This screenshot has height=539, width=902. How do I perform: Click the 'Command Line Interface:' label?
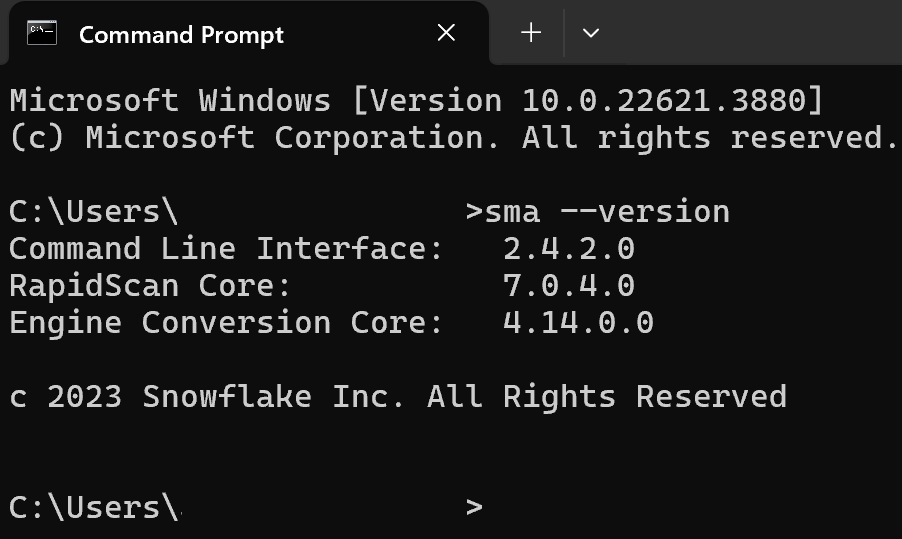[x=226, y=248]
